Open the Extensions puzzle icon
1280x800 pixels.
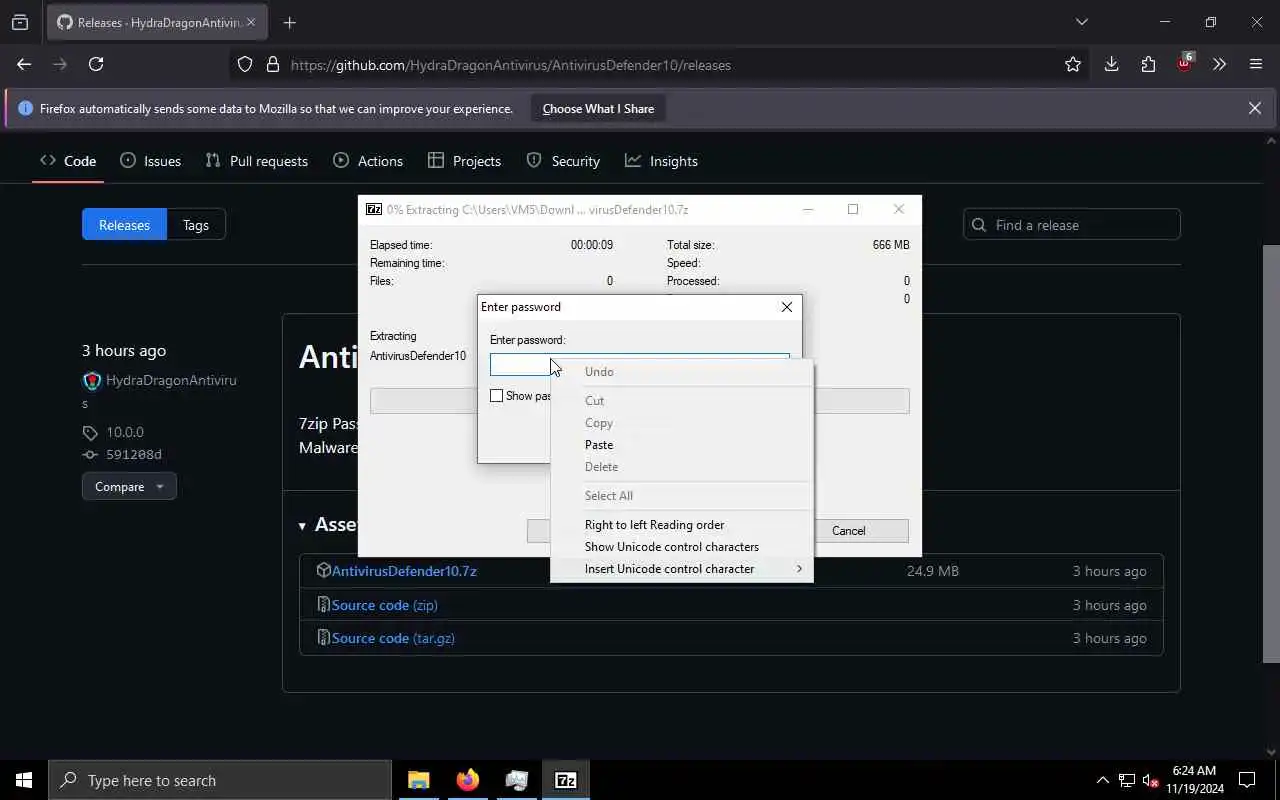click(x=1148, y=64)
